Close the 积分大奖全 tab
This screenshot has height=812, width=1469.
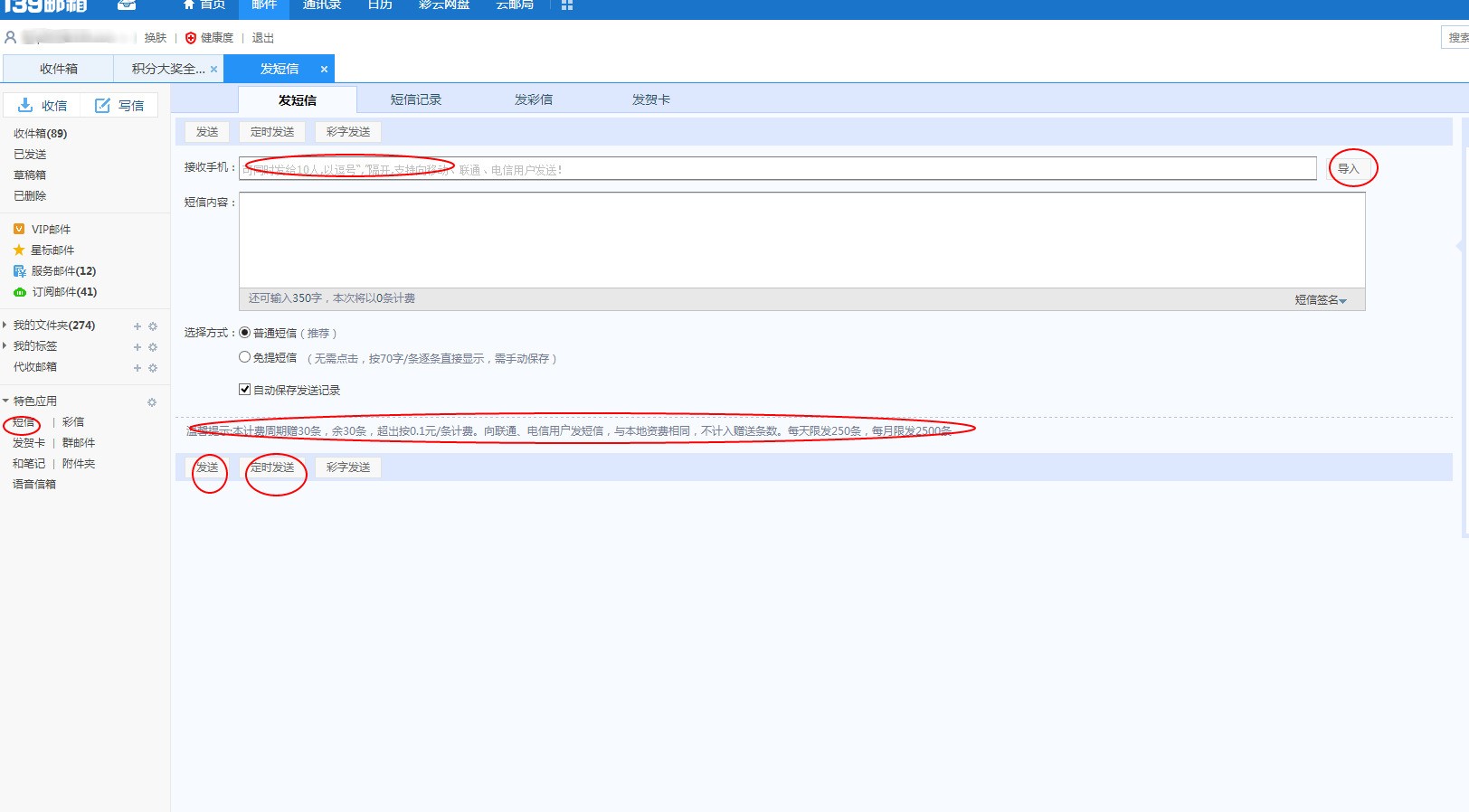click(213, 70)
